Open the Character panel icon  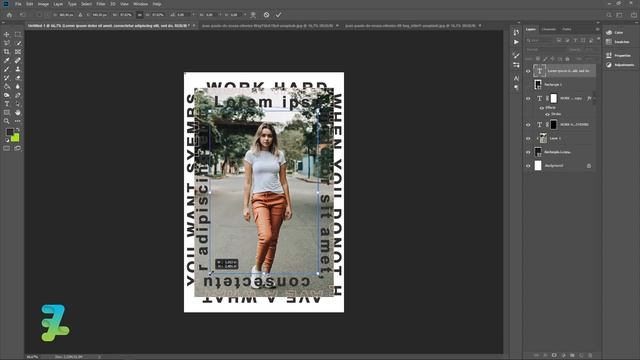coord(516,78)
